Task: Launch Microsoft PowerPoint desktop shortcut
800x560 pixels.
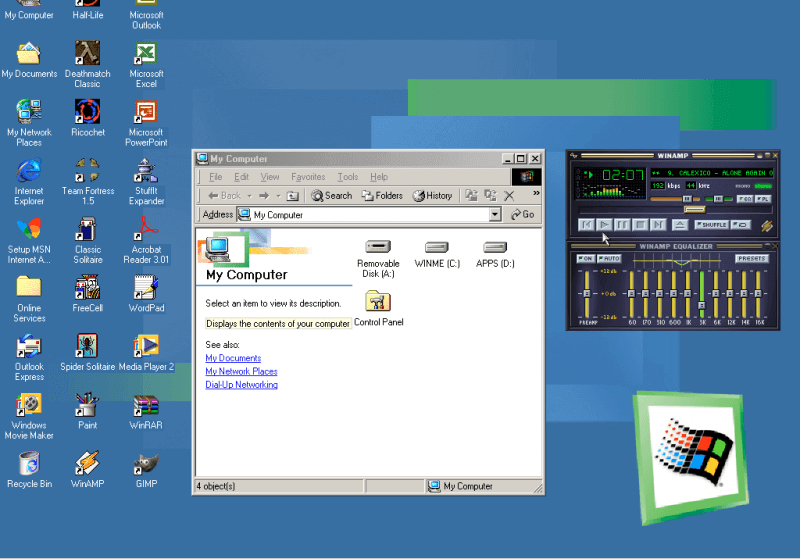Action: (146, 123)
